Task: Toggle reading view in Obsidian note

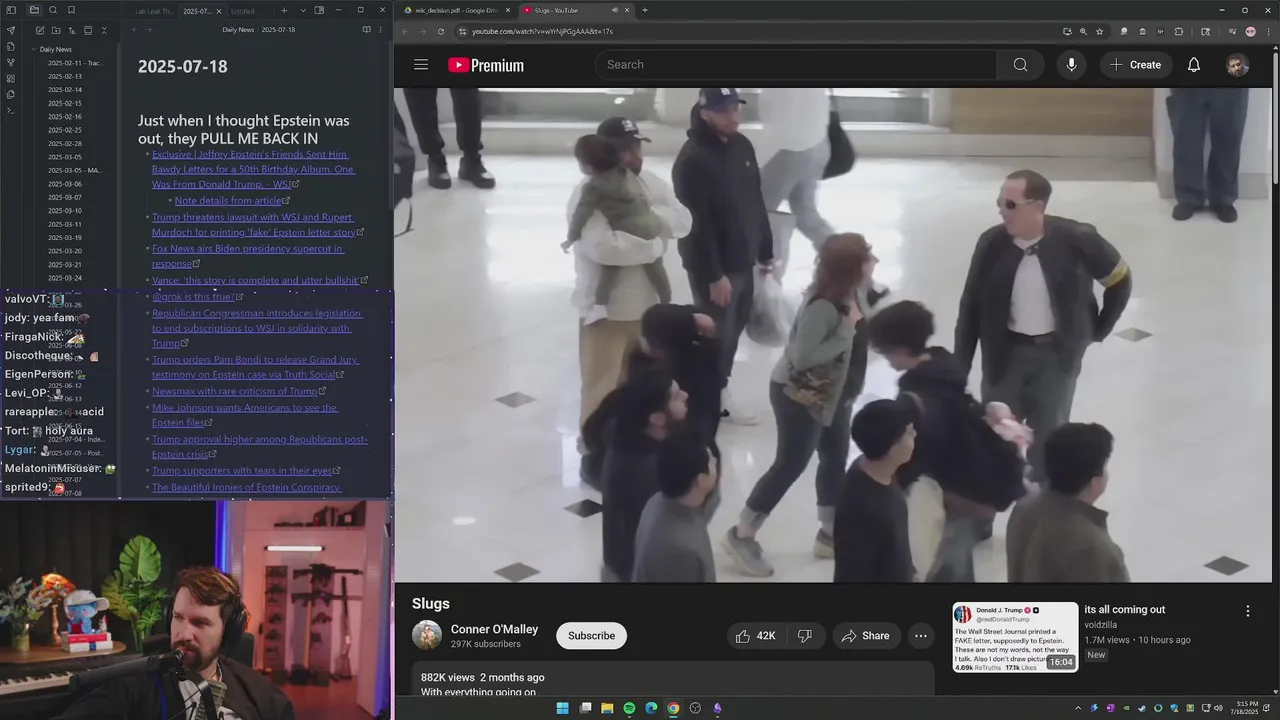Action: [367, 30]
